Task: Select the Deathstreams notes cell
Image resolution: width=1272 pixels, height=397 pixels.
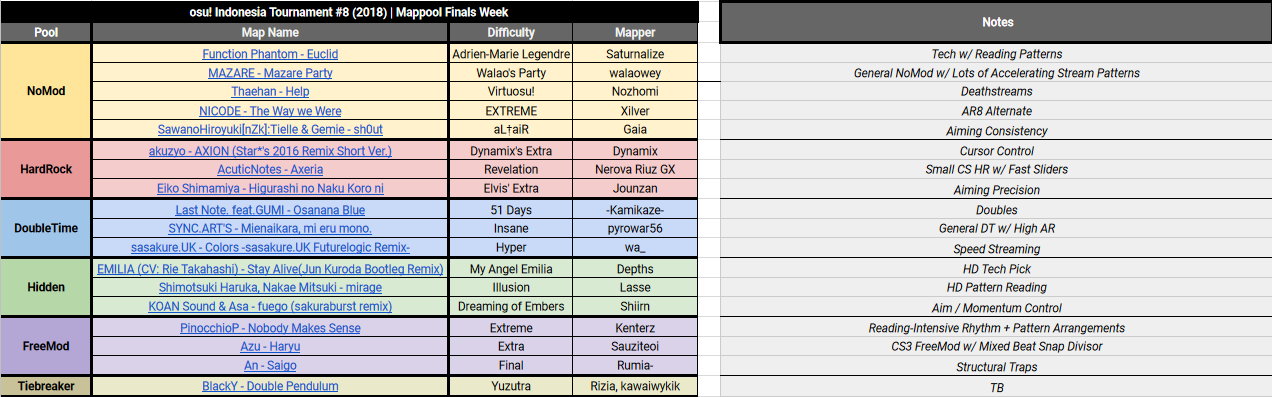Action: 996,91
